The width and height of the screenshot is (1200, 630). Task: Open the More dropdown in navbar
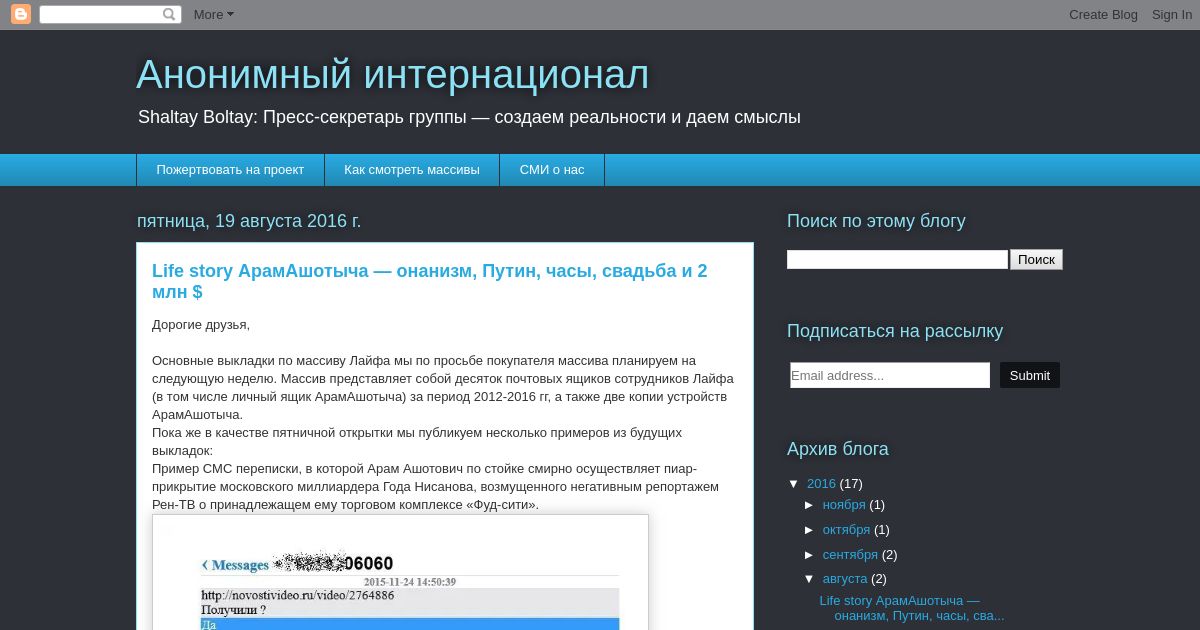point(213,14)
